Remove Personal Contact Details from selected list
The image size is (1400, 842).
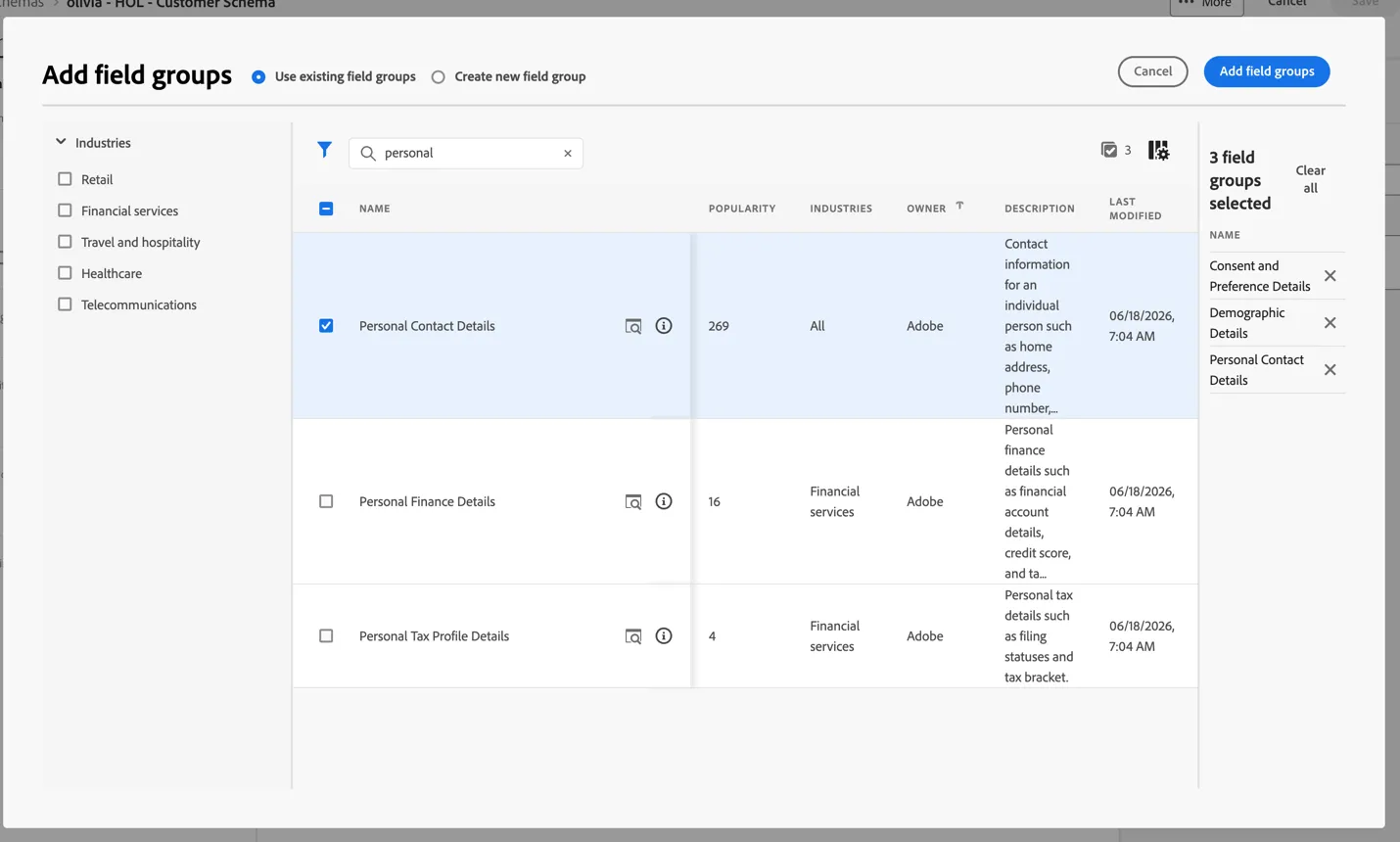click(x=1330, y=370)
